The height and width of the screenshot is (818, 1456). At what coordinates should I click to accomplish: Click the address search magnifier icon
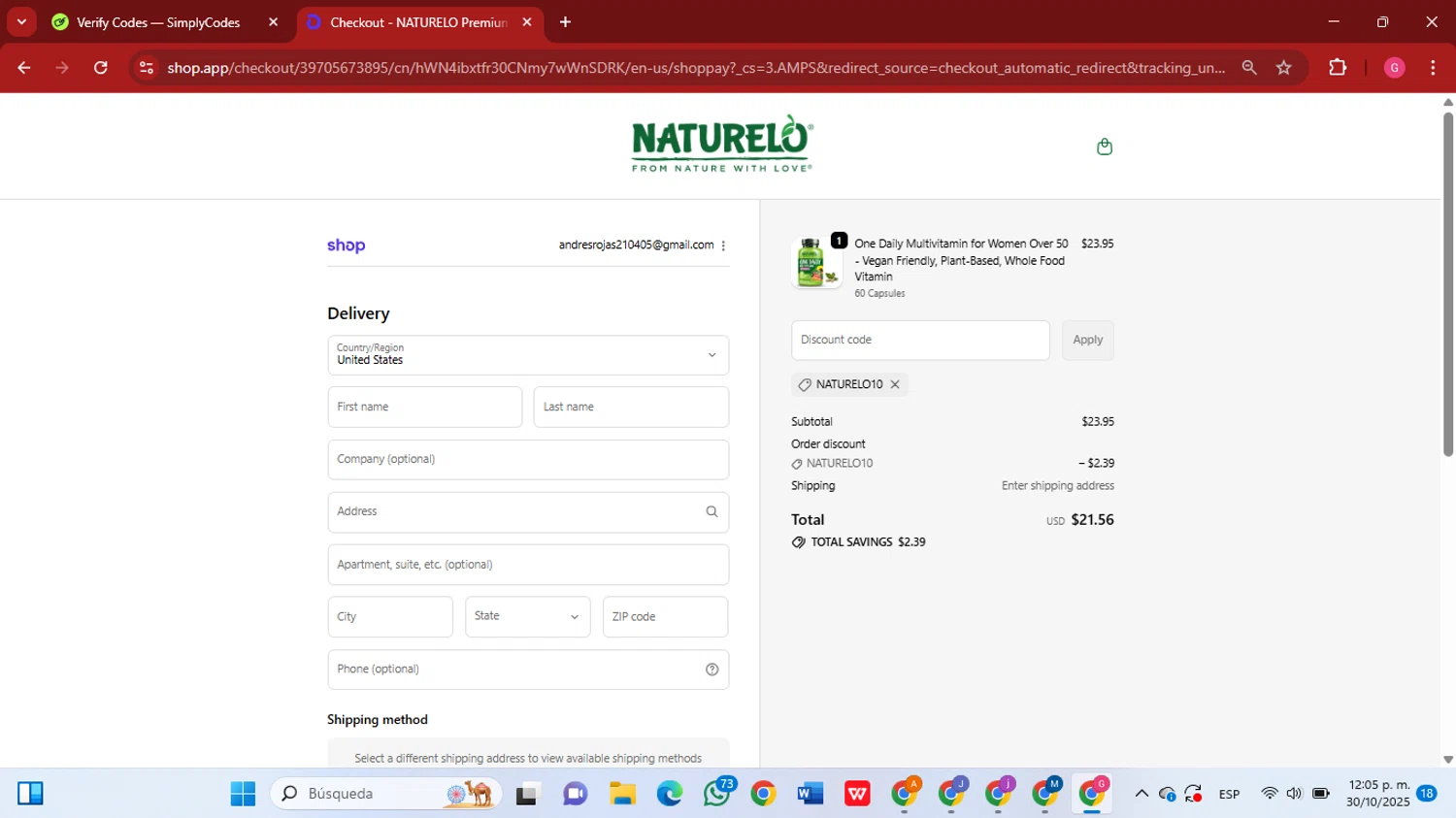711,511
